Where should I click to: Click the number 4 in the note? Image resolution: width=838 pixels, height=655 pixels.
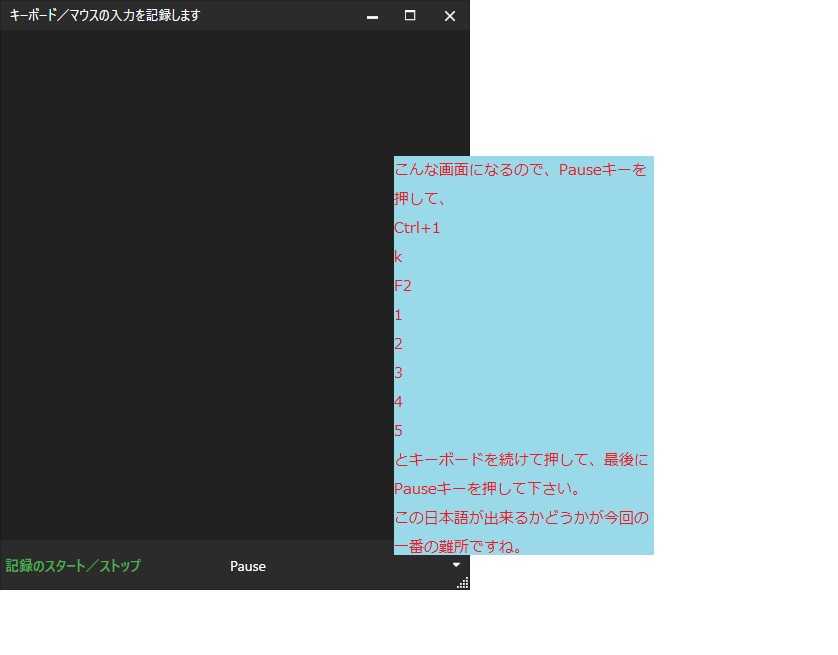398,402
